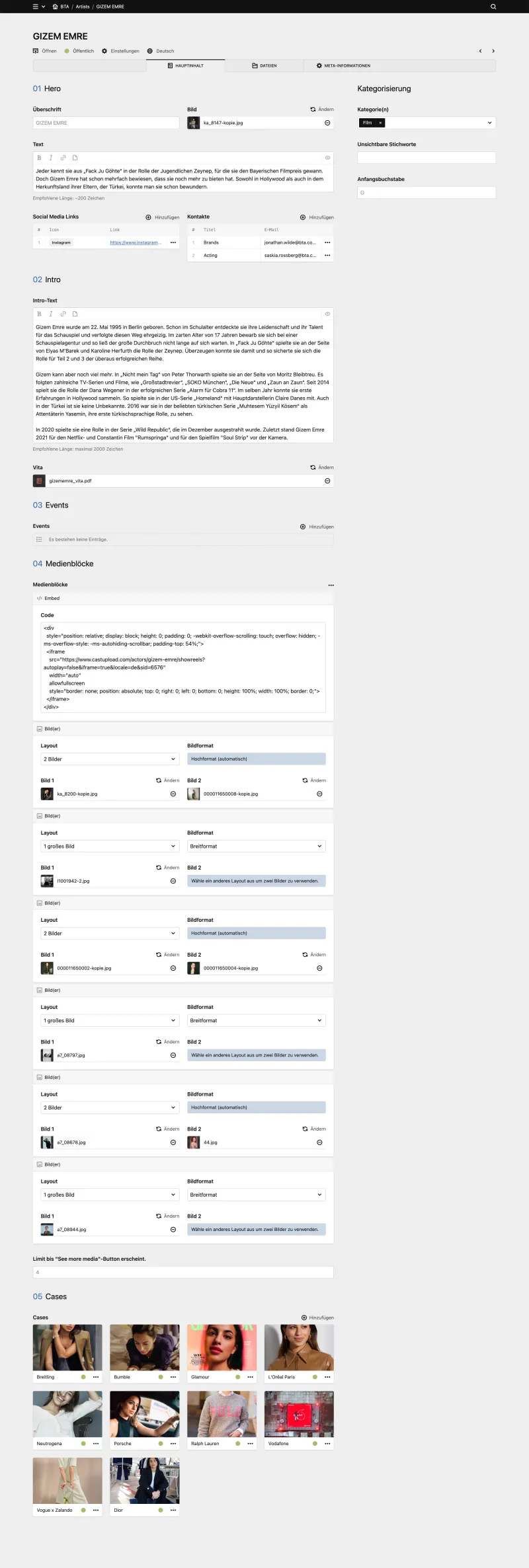529x1568 pixels.
Task: Remove ka_8147-kopie.jpg from Hero Bild
Action: coord(327,123)
